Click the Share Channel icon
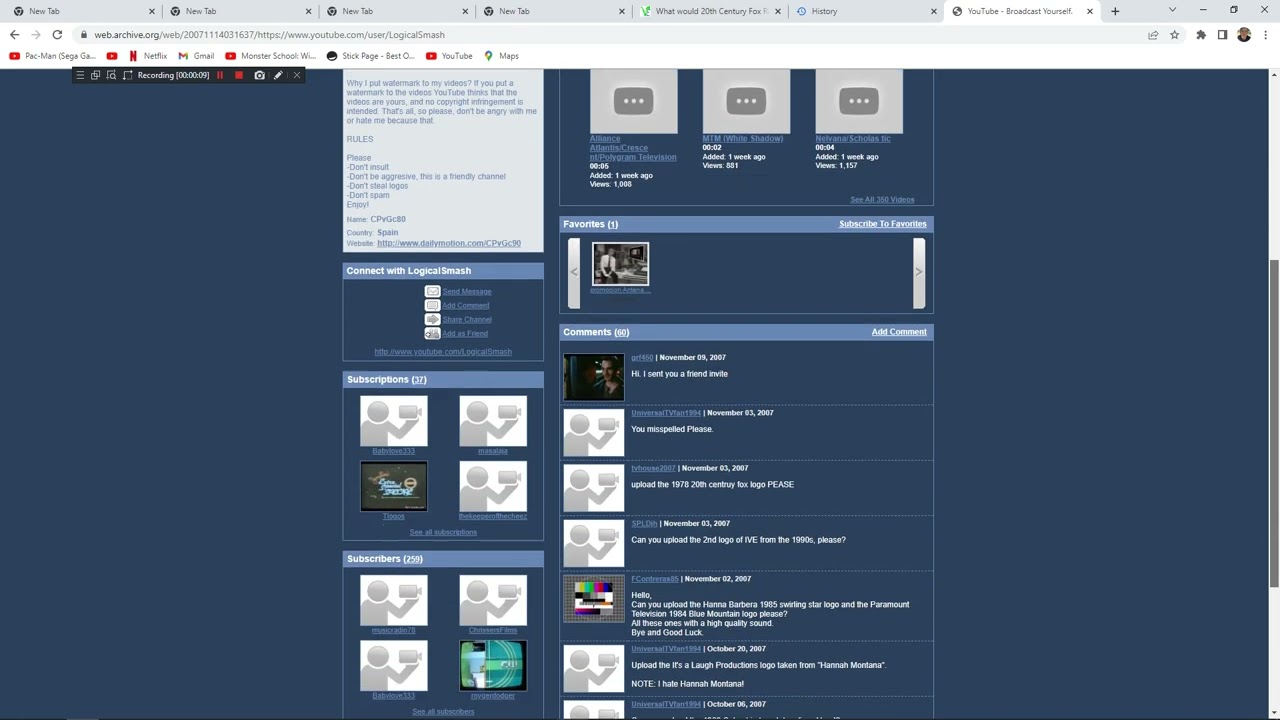Screen dimensions: 1280x720 [x=432, y=319]
